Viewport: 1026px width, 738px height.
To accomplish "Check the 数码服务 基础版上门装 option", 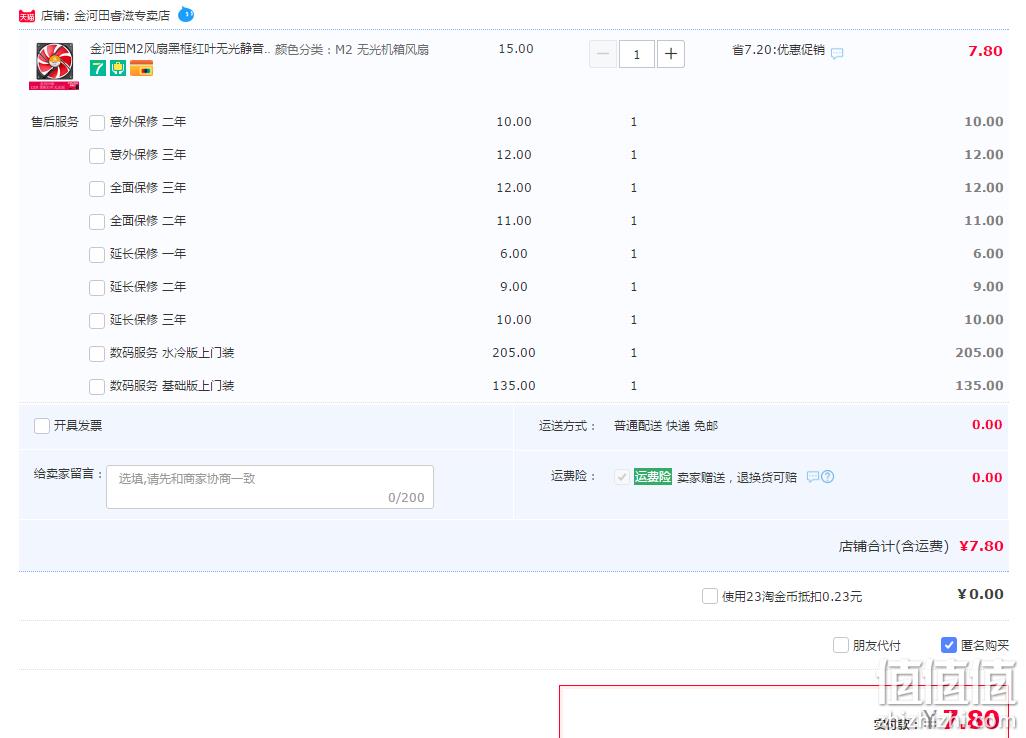I will [x=97, y=386].
